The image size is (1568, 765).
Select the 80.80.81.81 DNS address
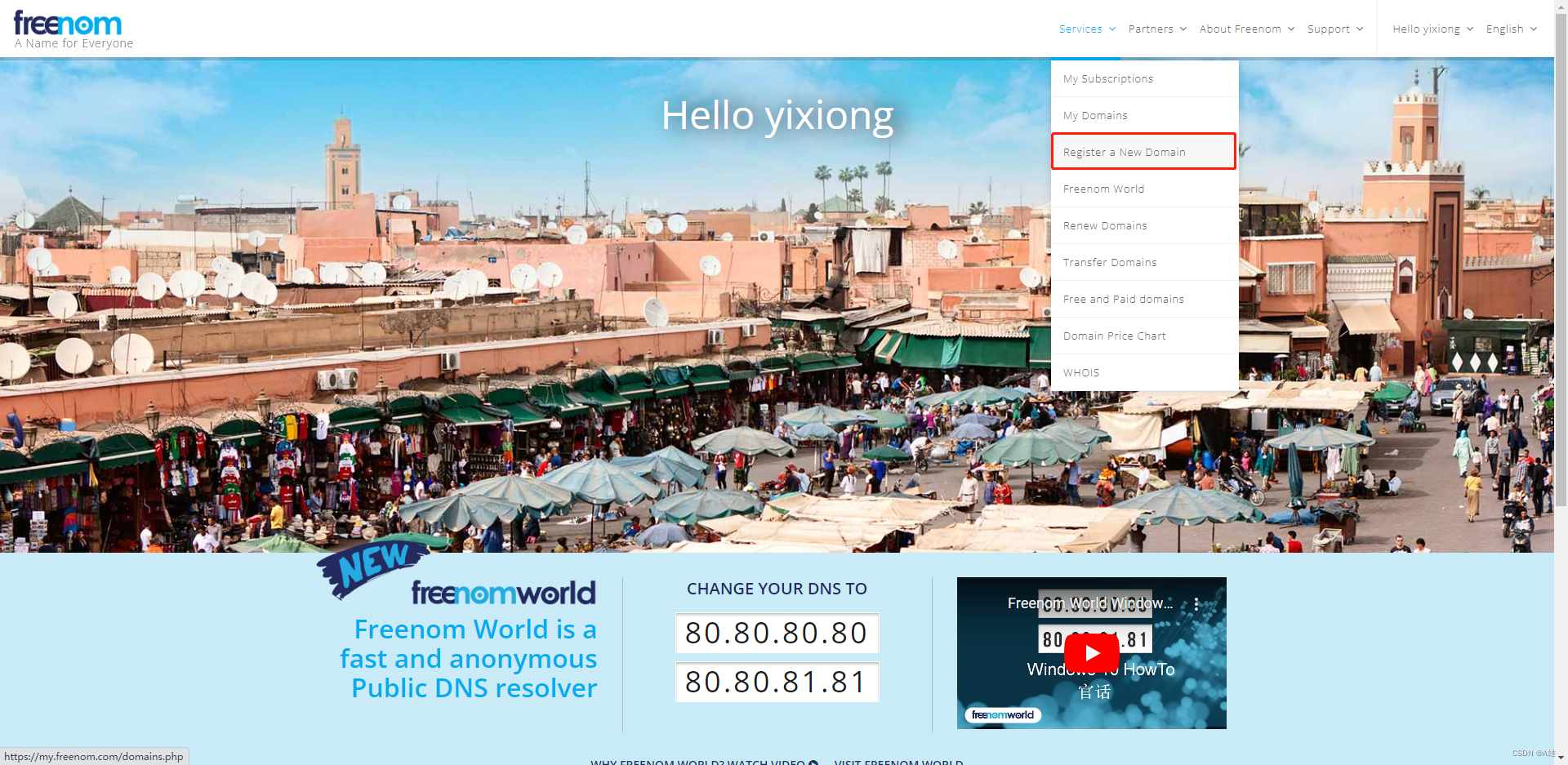(x=777, y=682)
